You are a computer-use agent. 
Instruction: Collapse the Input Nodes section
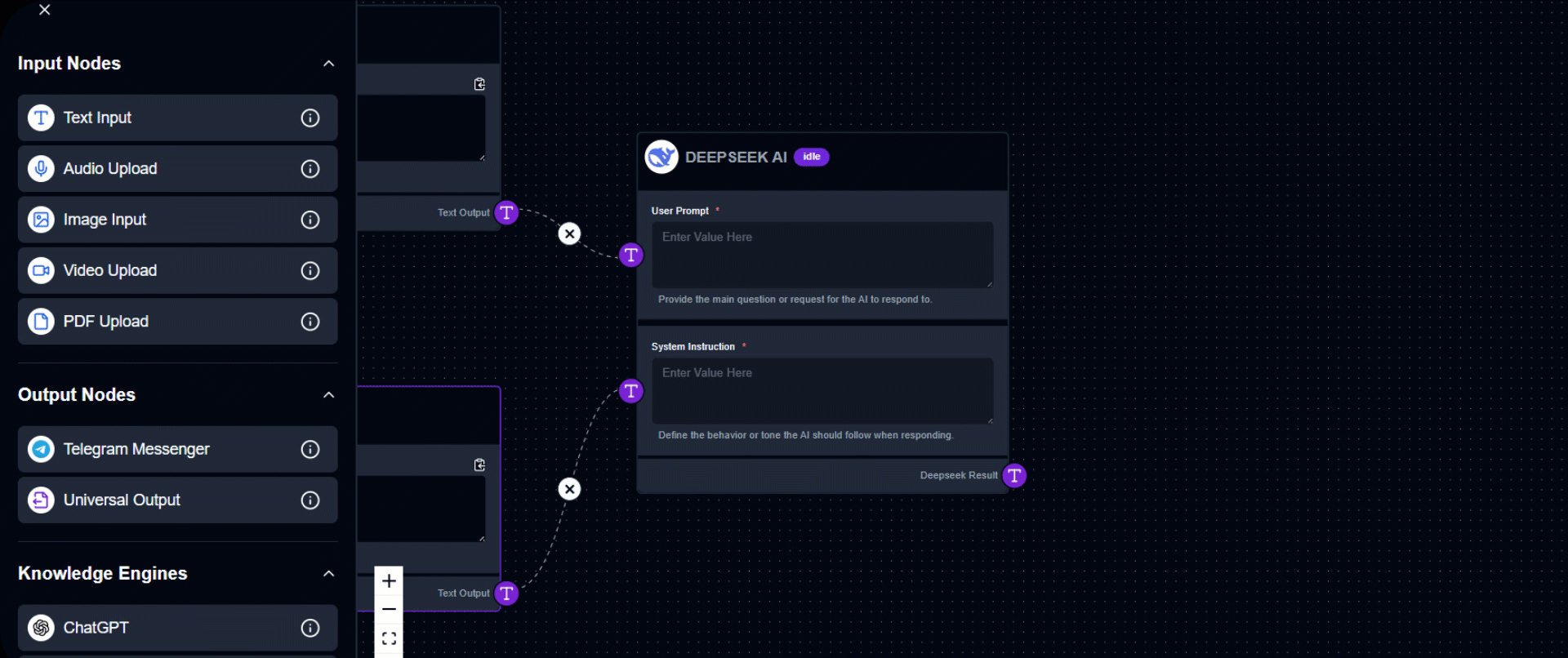point(328,64)
